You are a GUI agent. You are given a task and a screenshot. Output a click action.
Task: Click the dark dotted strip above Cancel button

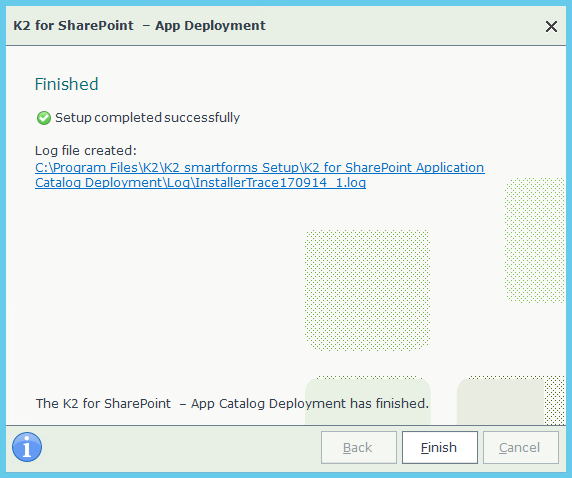point(555,401)
